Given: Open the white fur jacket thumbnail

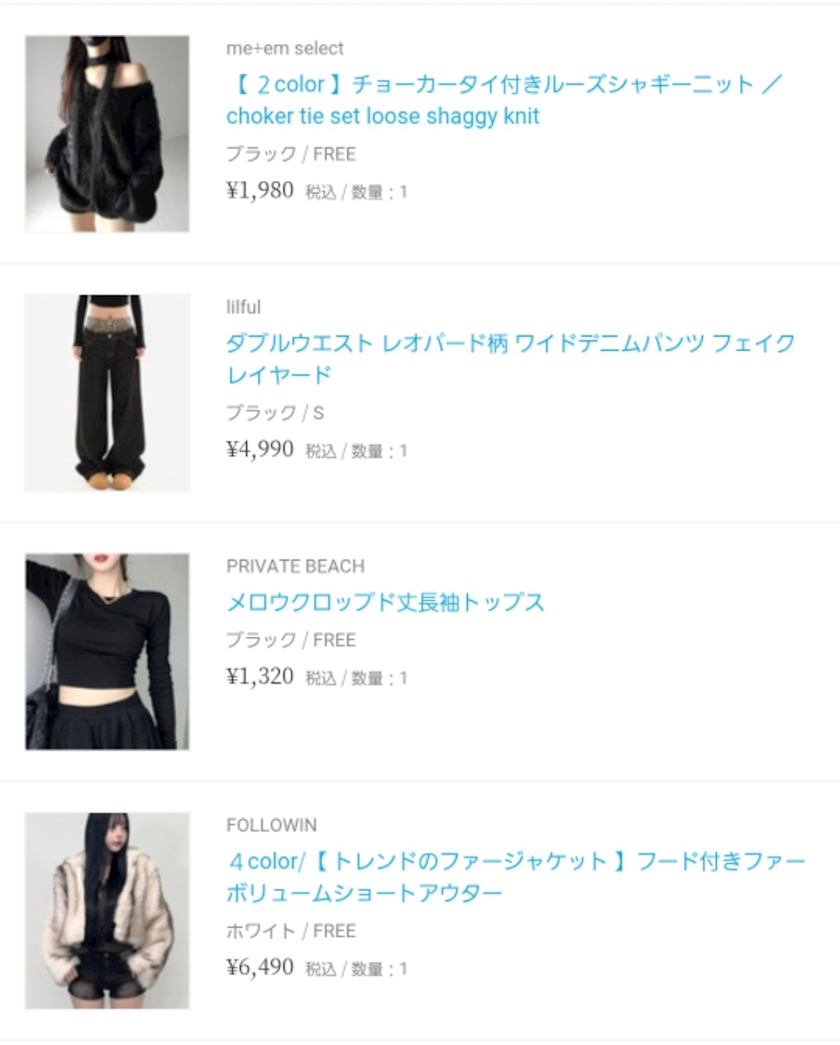Looking at the screenshot, I should point(107,910).
